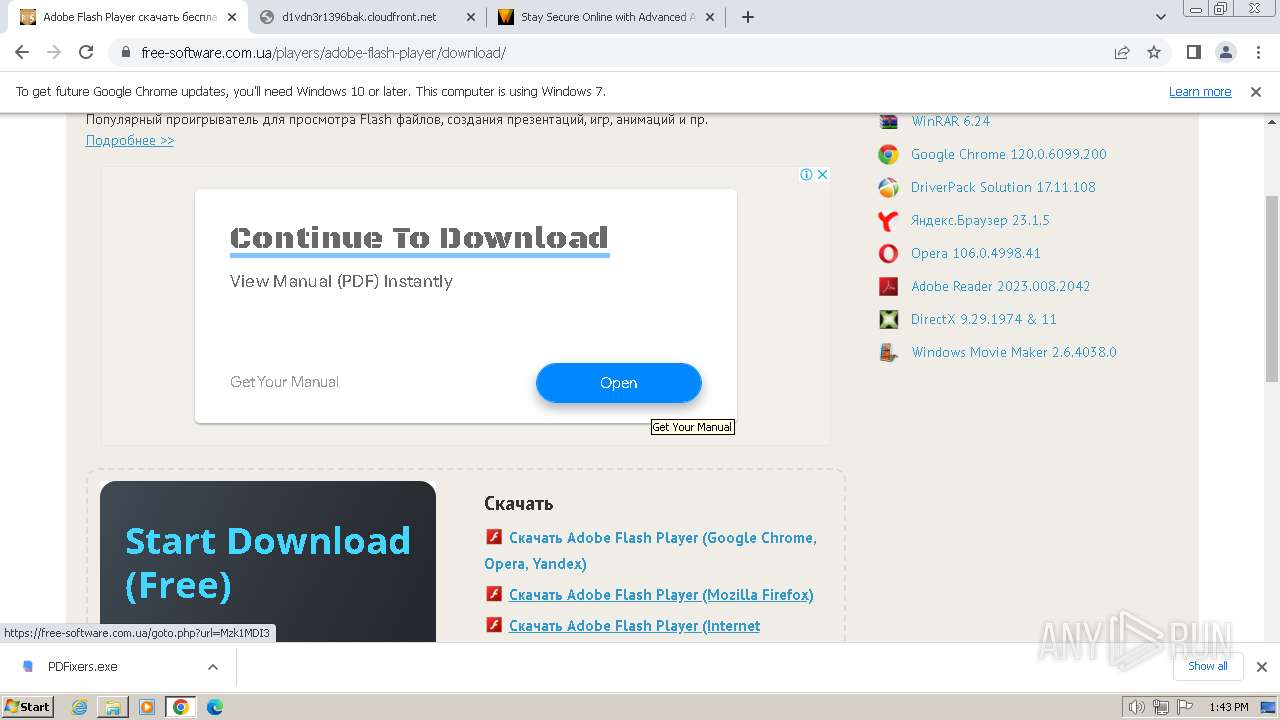Open a new tab with plus button

[x=748, y=17]
